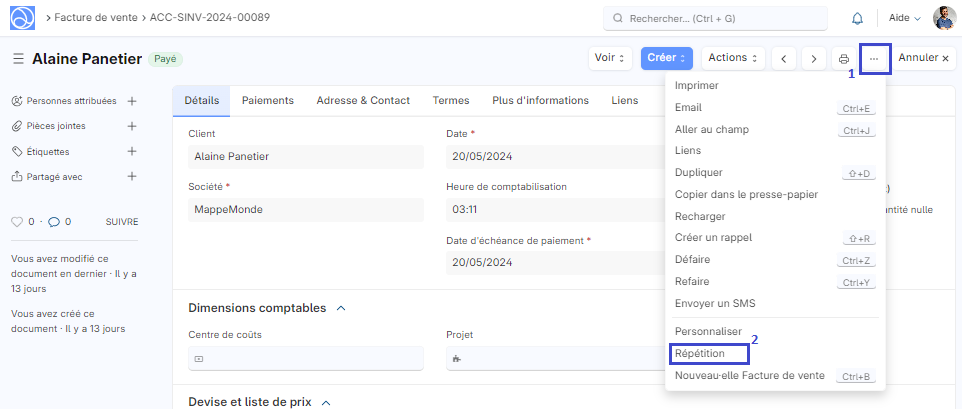
Task: Click the notification bell icon
Action: [857, 18]
